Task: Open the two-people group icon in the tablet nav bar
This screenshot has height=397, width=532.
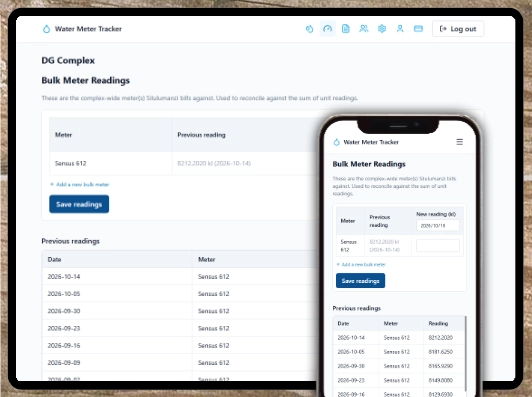Action: [364, 29]
